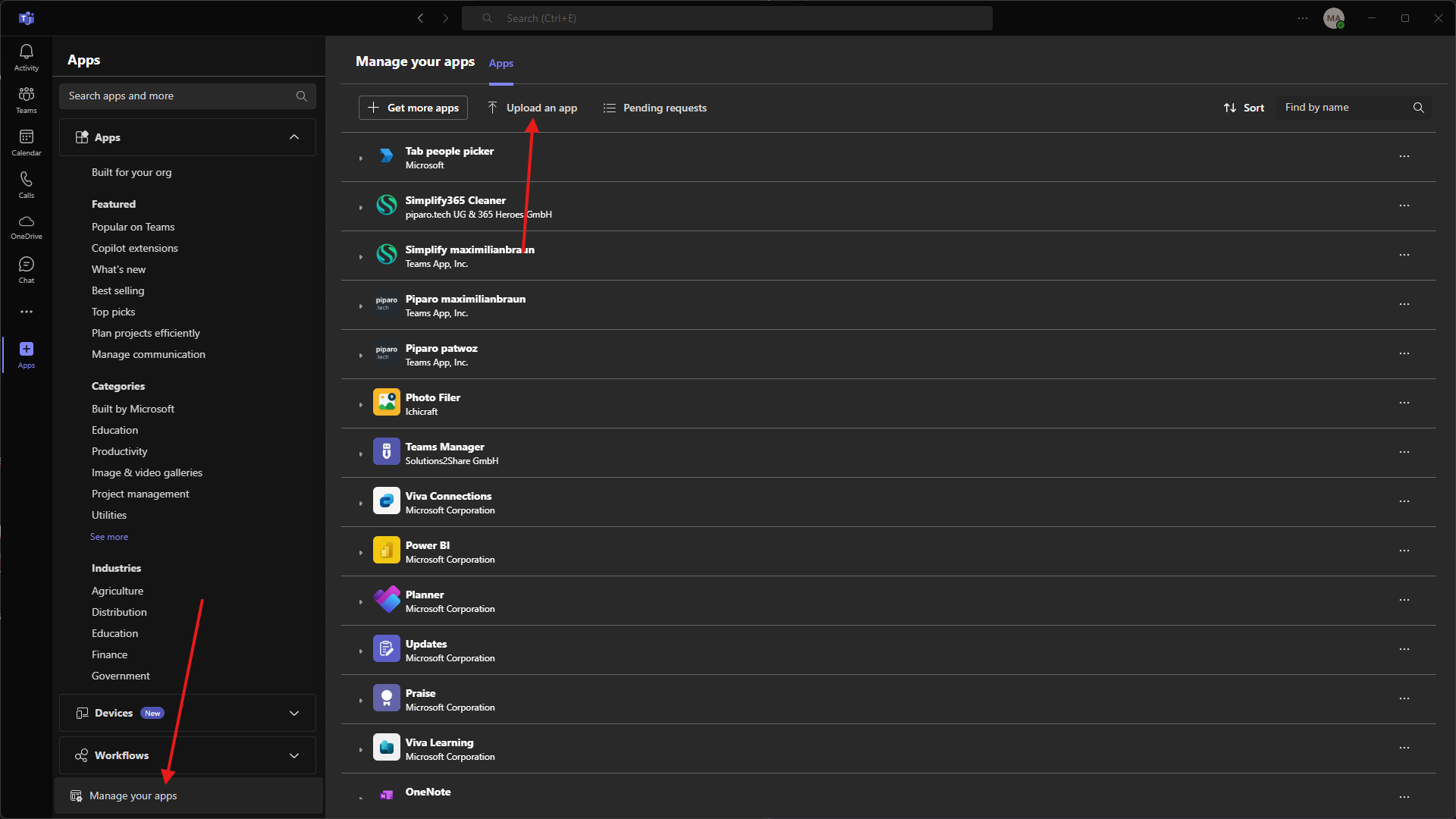Viewport: 1456px width, 819px height.
Task: Click the Praise app icon
Action: (x=387, y=698)
